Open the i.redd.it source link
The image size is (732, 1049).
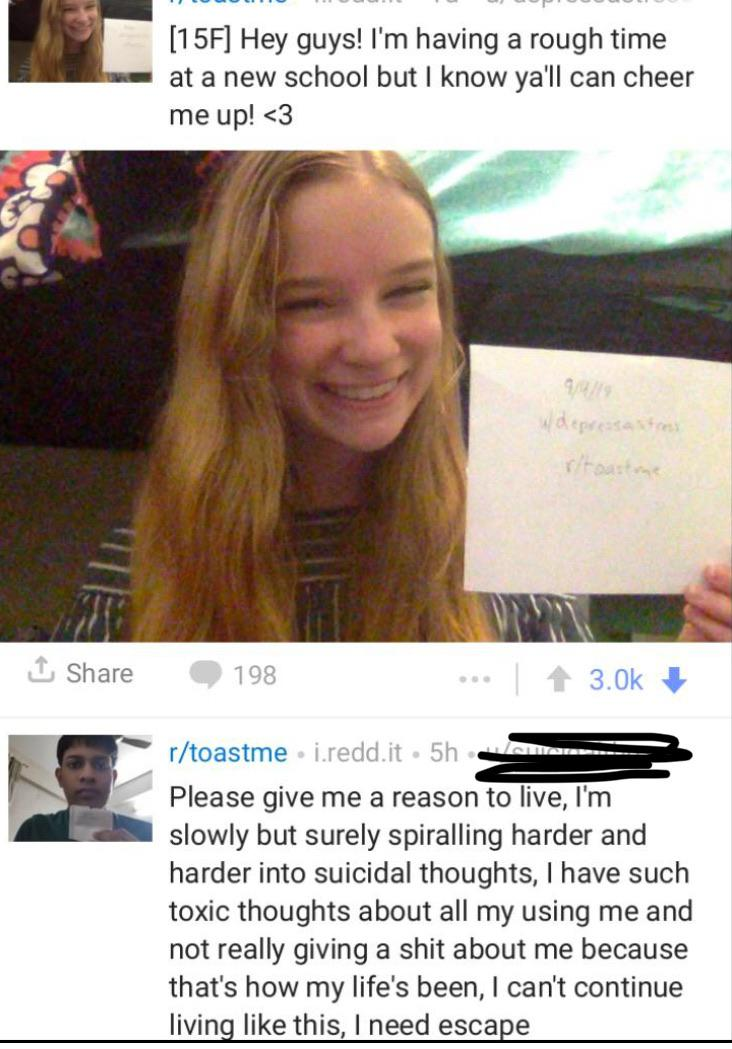pyautogui.click(x=357, y=753)
